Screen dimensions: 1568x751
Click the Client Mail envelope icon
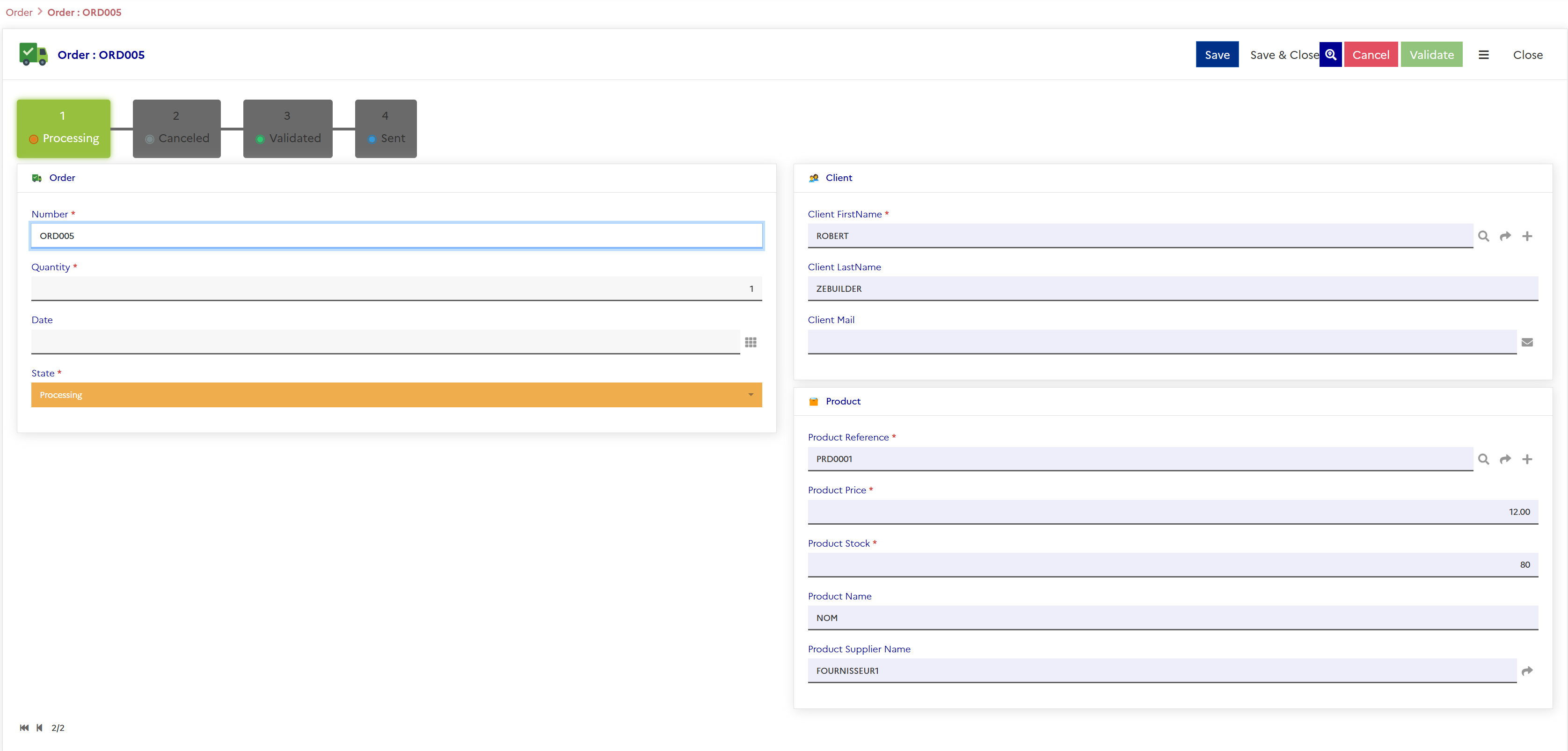(x=1527, y=342)
